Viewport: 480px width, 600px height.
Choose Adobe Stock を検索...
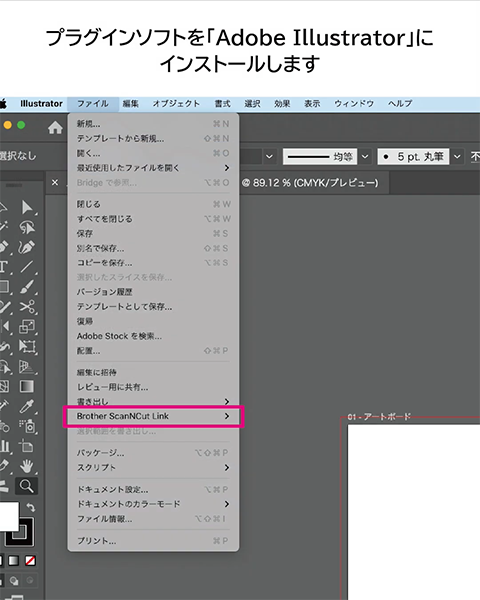(153, 336)
